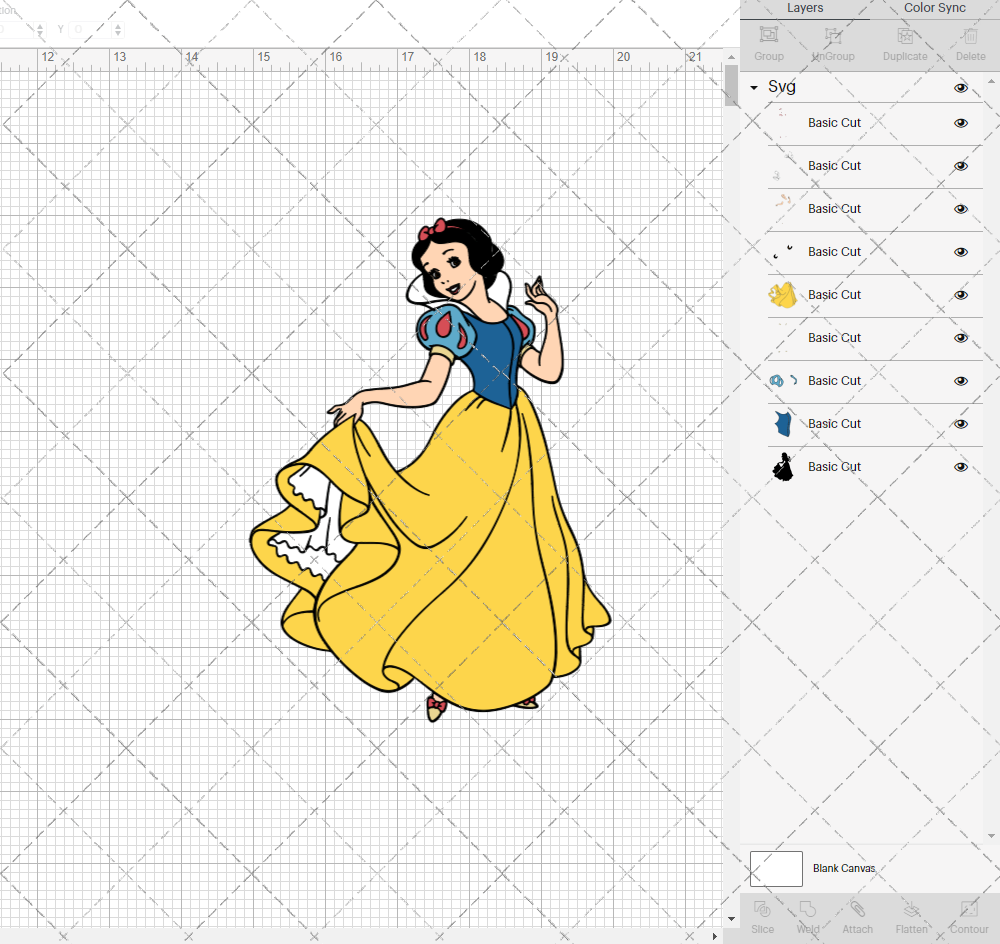Click the Duplicate icon
Screen dimensions: 1000x944
905,36
